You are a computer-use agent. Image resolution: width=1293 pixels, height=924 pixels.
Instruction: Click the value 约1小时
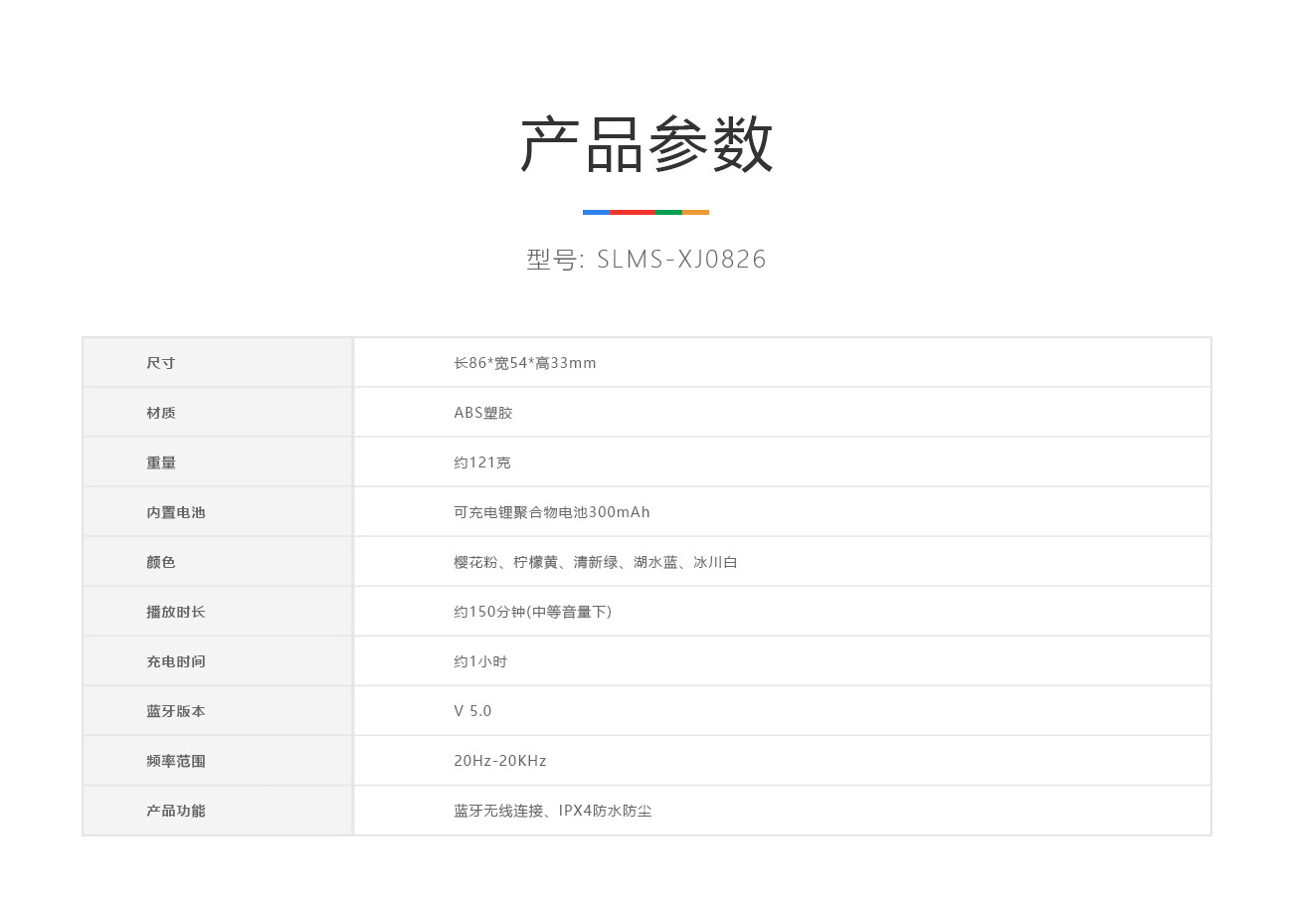click(480, 661)
